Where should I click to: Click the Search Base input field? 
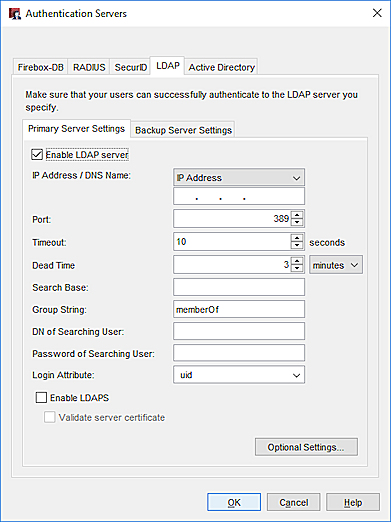click(239, 287)
